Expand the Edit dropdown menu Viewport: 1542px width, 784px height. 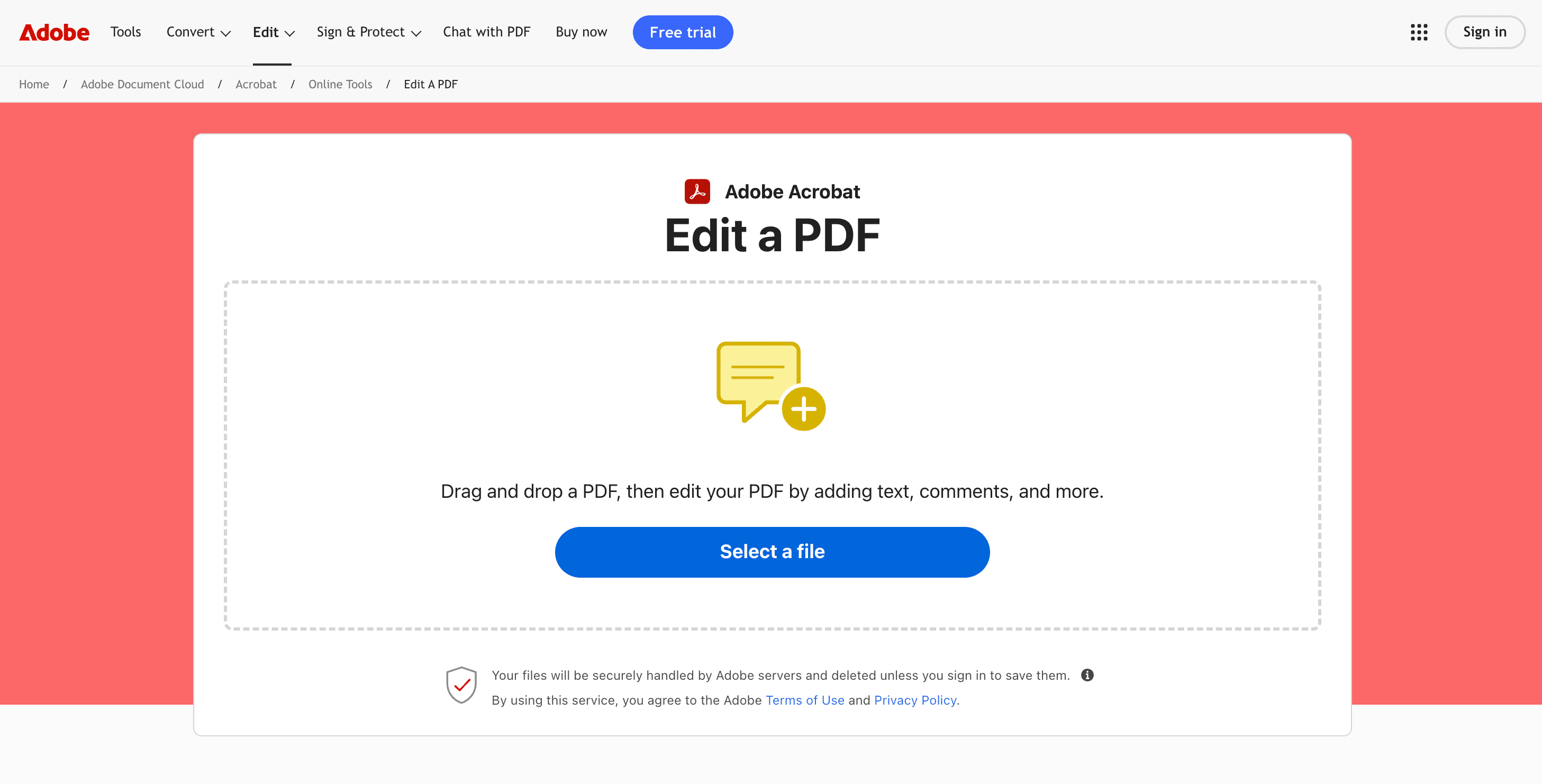click(x=273, y=32)
